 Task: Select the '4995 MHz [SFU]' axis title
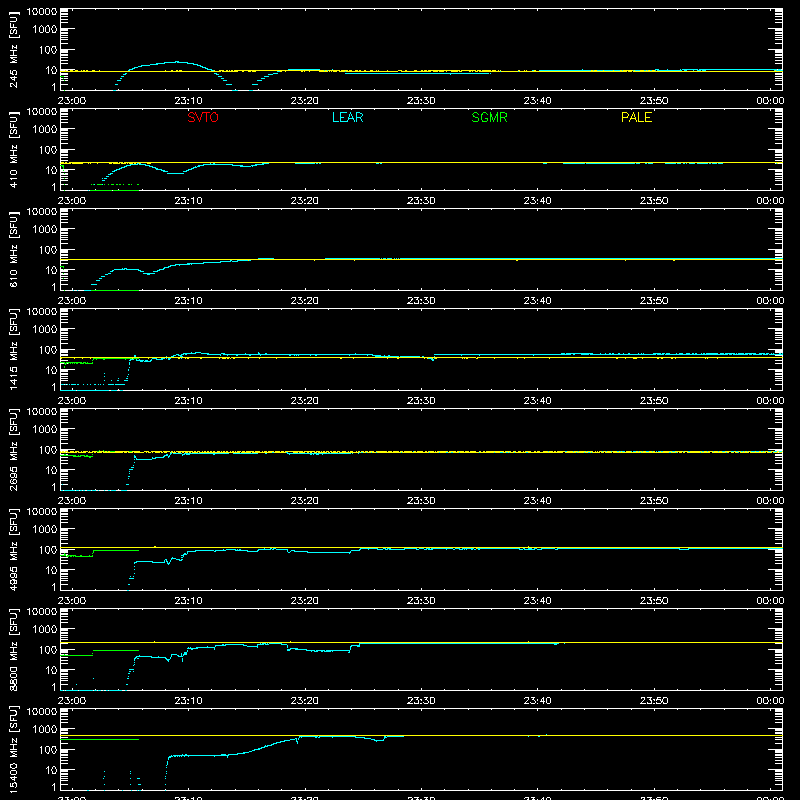(14, 549)
